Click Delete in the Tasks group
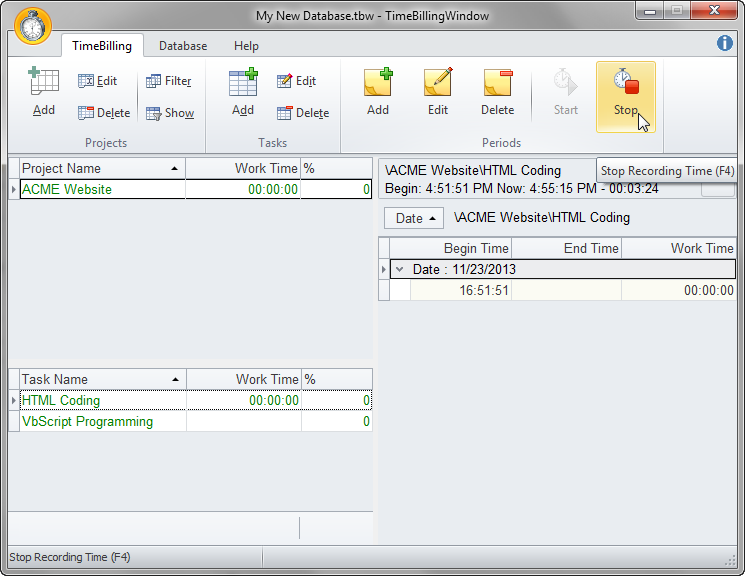Image resolution: width=745 pixels, height=576 pixels. point(303,113)
